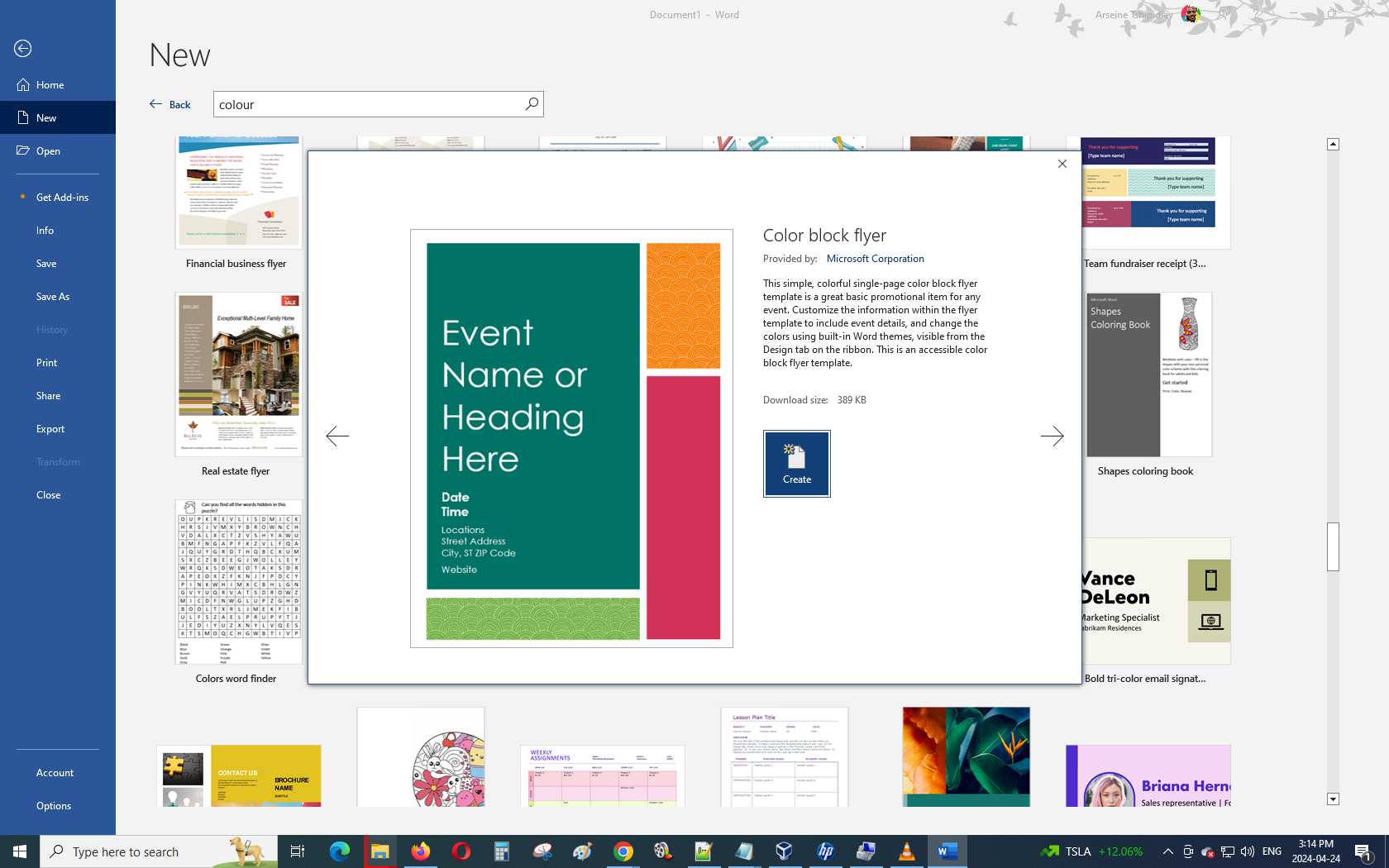Open the Options page
1389x868 pixels.
click(x=54, y=806)
